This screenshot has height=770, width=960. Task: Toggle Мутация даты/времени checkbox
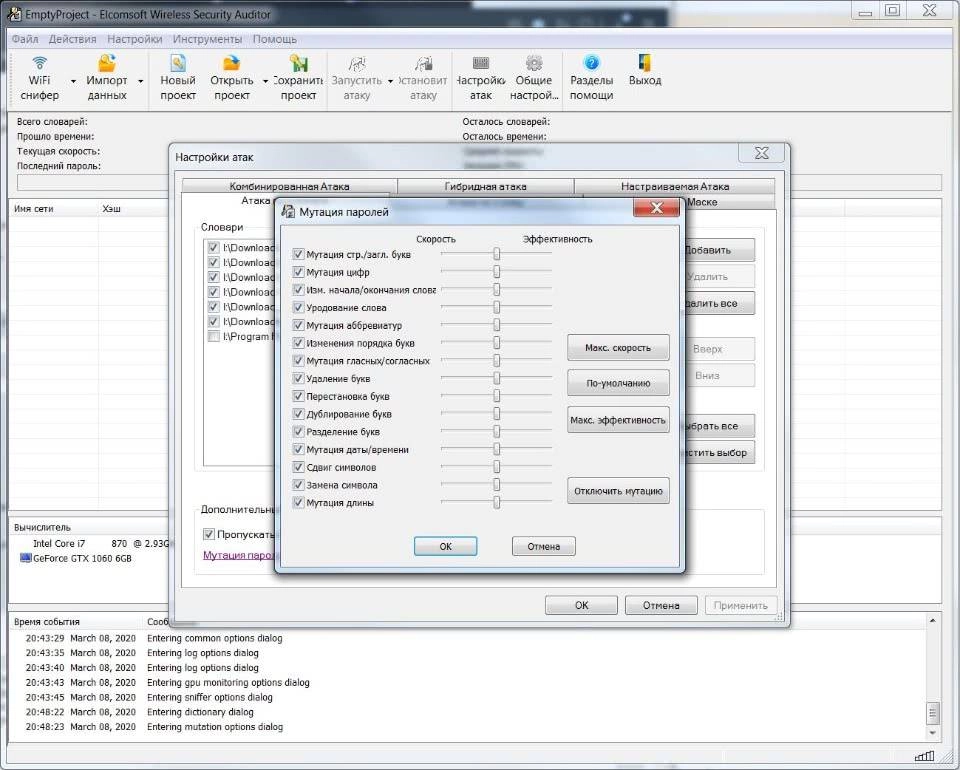tap(298, 449)
